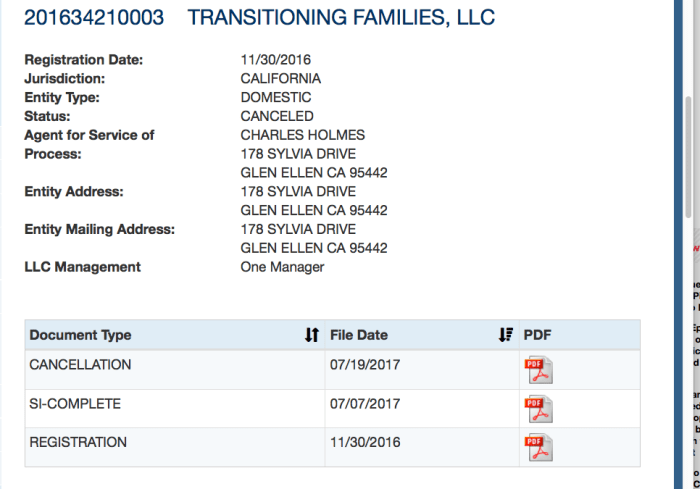Open the REGISTRATION PDF document

point(539,446)
